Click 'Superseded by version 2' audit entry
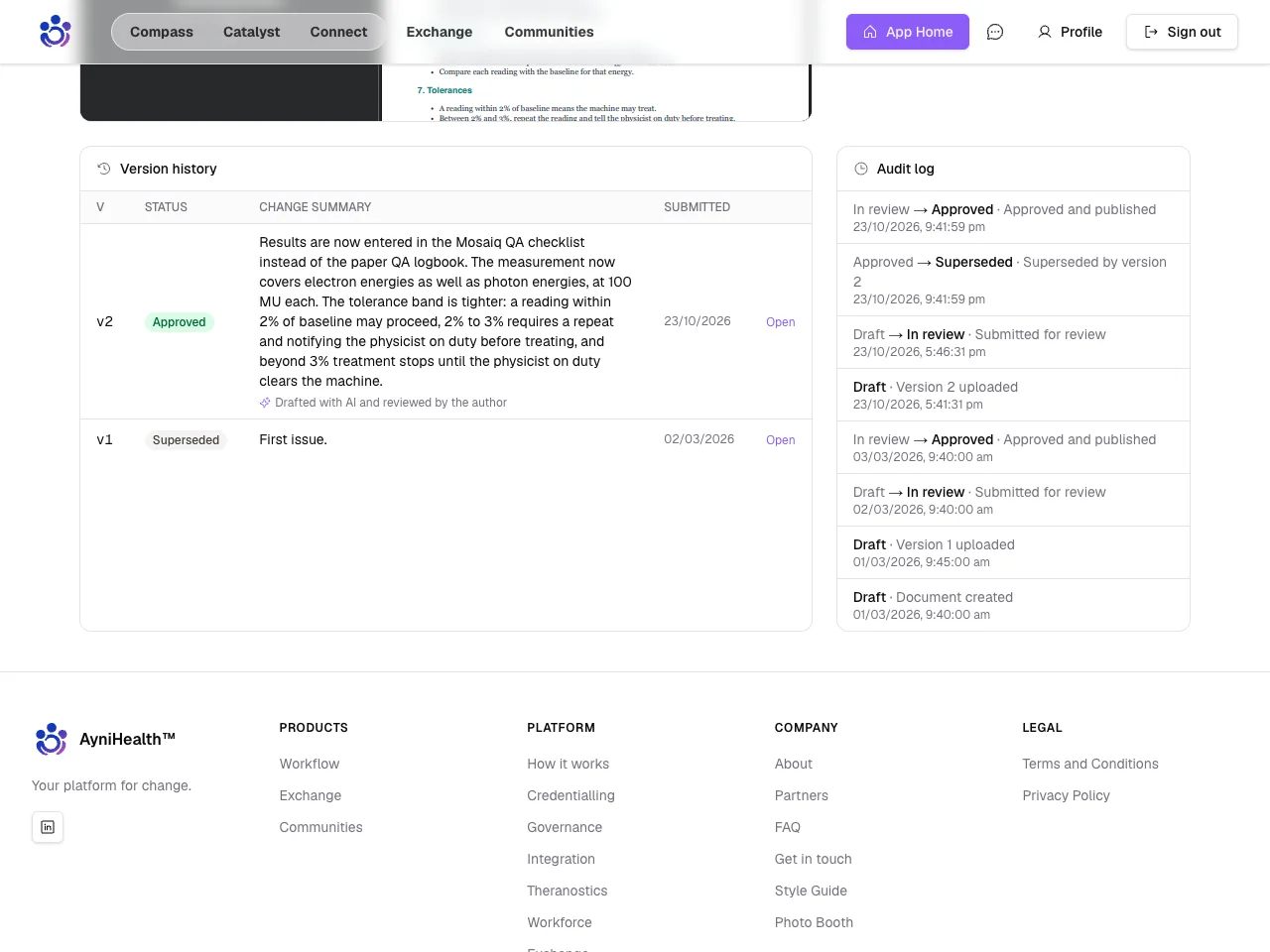Viewport: 1270px width, 952px height. (1013, 280)
